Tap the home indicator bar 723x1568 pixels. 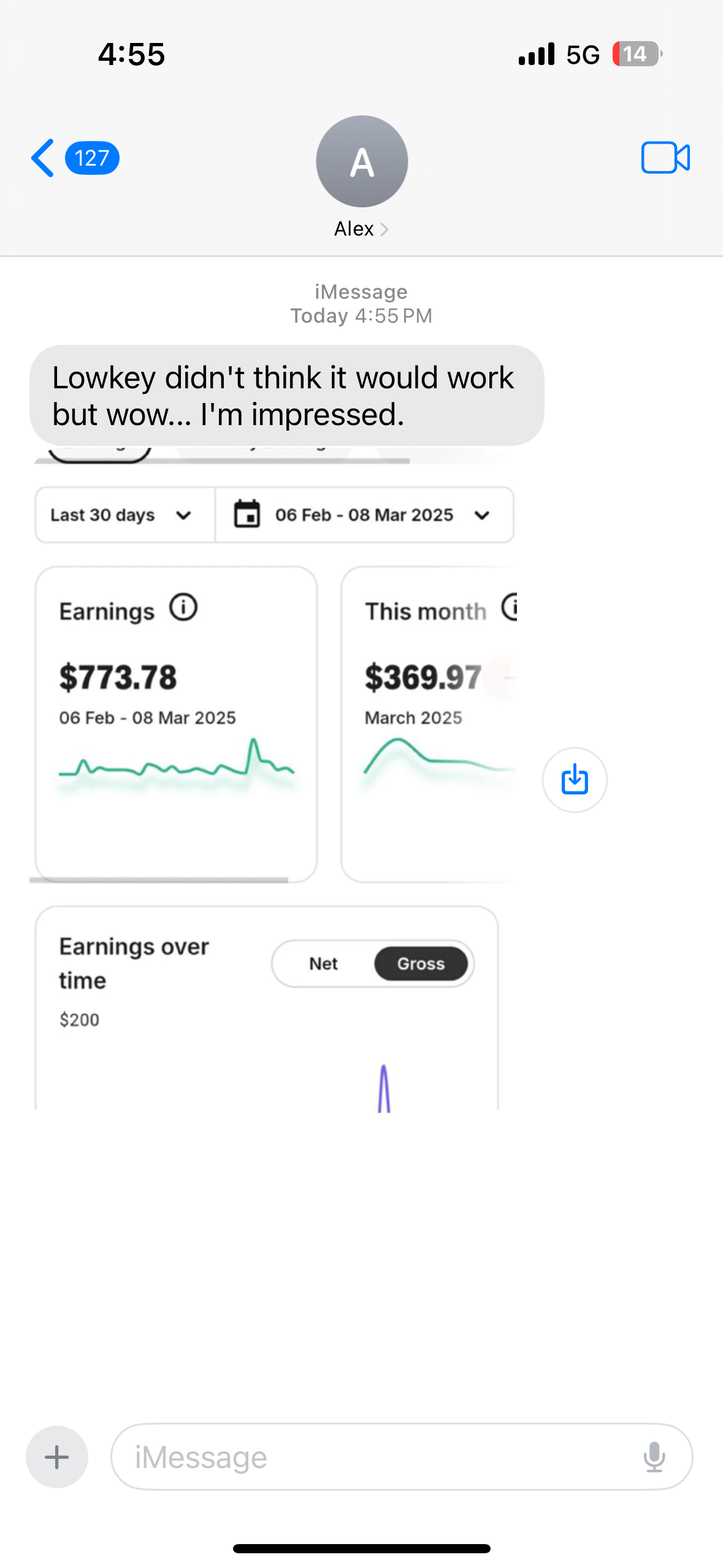(x=362, y=1548)
